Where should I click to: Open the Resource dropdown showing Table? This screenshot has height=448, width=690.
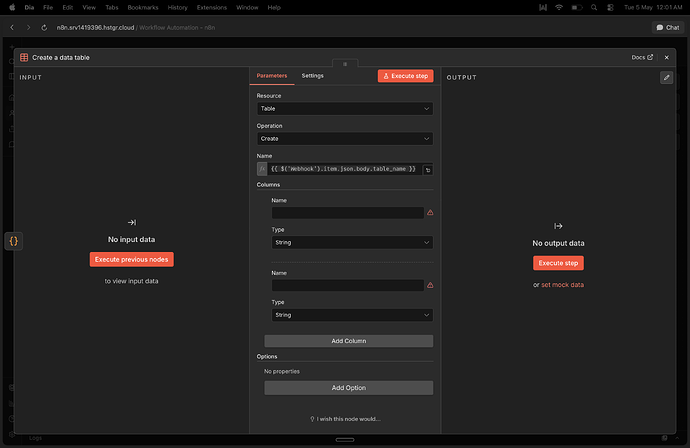click(x=345, y=109)
